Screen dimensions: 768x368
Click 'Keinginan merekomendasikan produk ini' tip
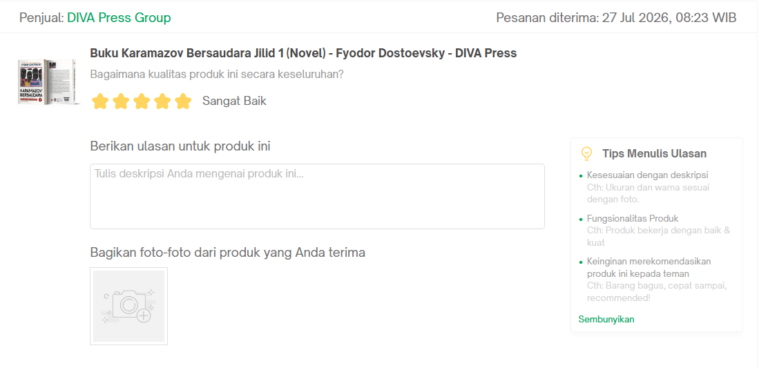point(649,268)
